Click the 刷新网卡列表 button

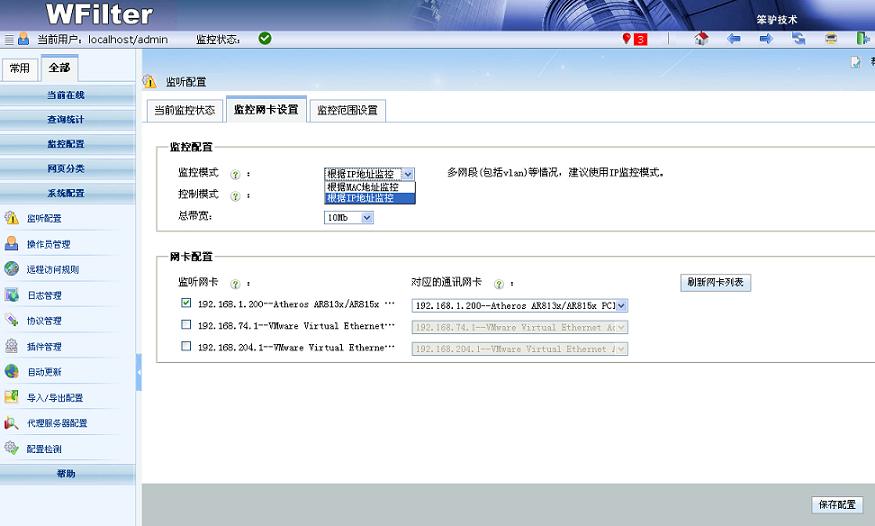(x=715, y=283)
